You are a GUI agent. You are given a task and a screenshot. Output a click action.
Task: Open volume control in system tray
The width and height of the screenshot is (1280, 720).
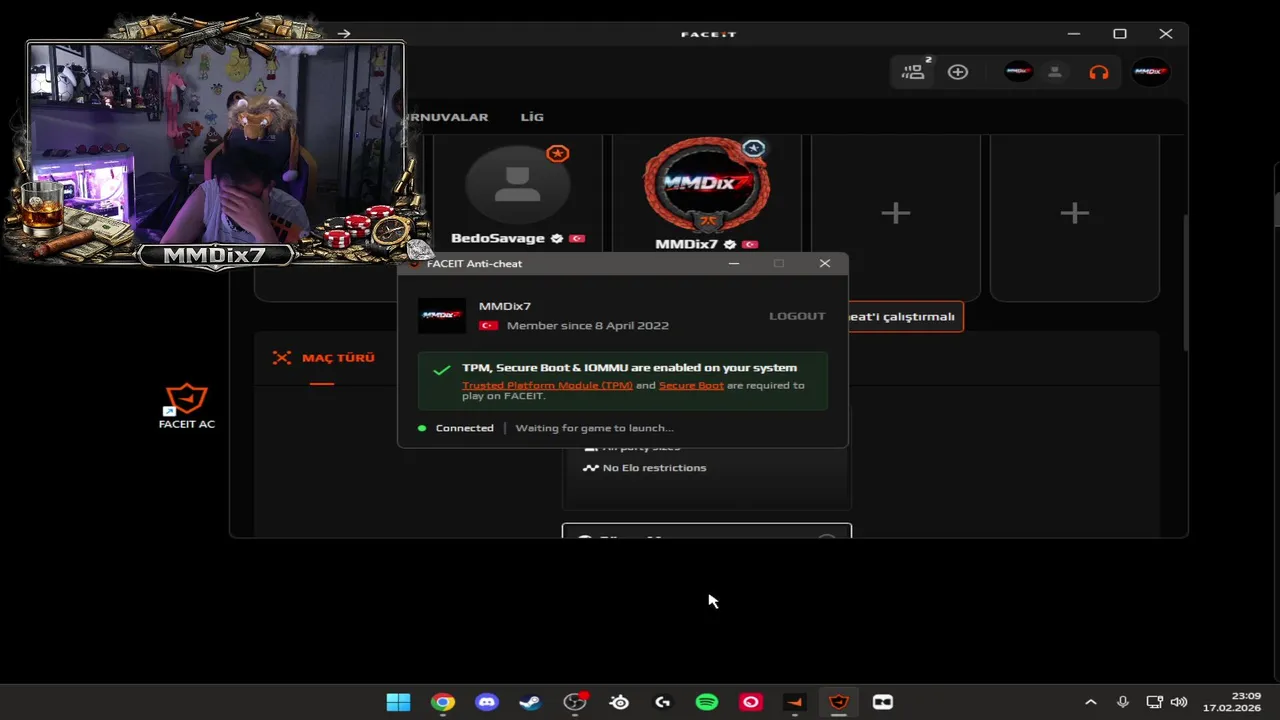[1179, 702]
